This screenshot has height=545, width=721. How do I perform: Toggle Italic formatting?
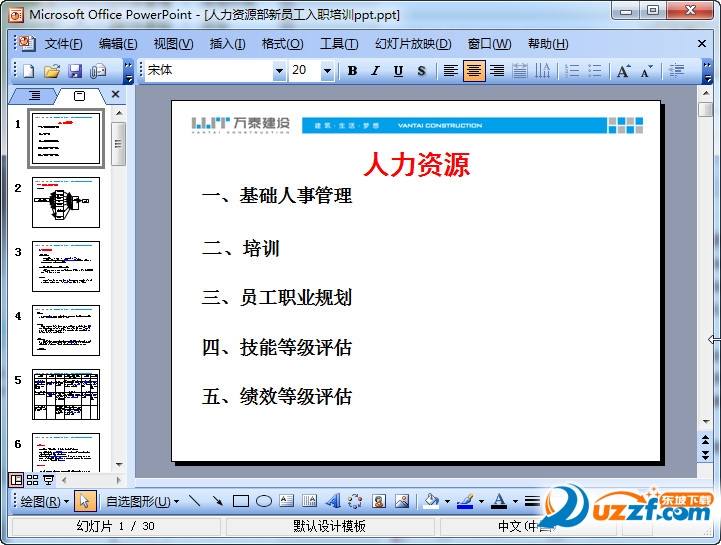click(x=376, y=71)
